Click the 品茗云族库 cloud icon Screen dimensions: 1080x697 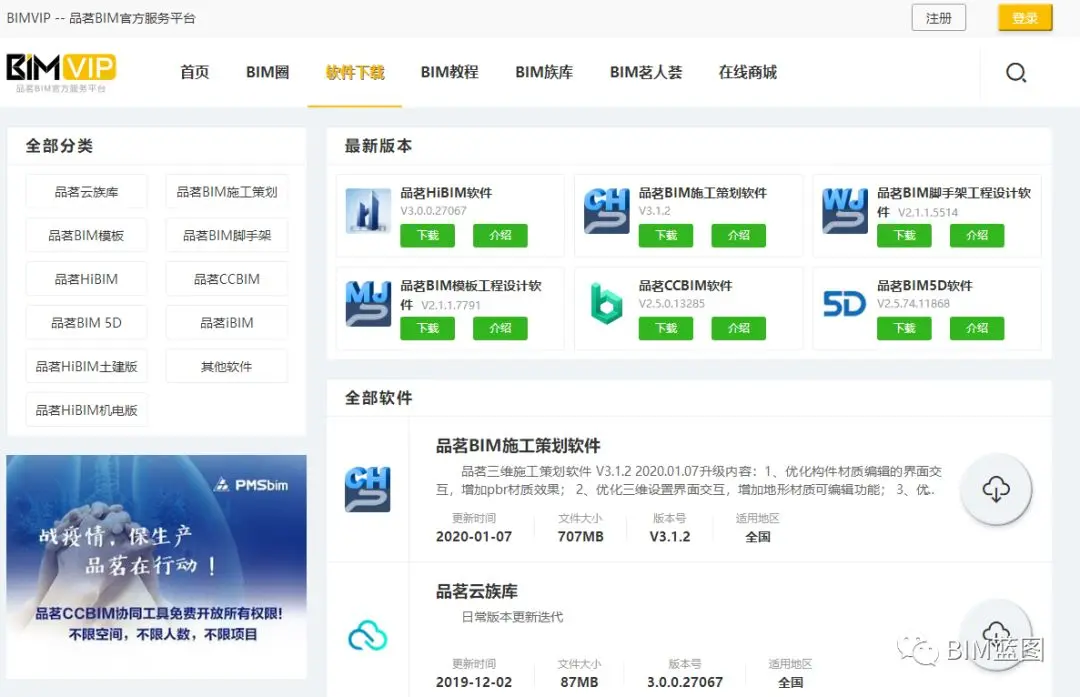tap(368, 635)
